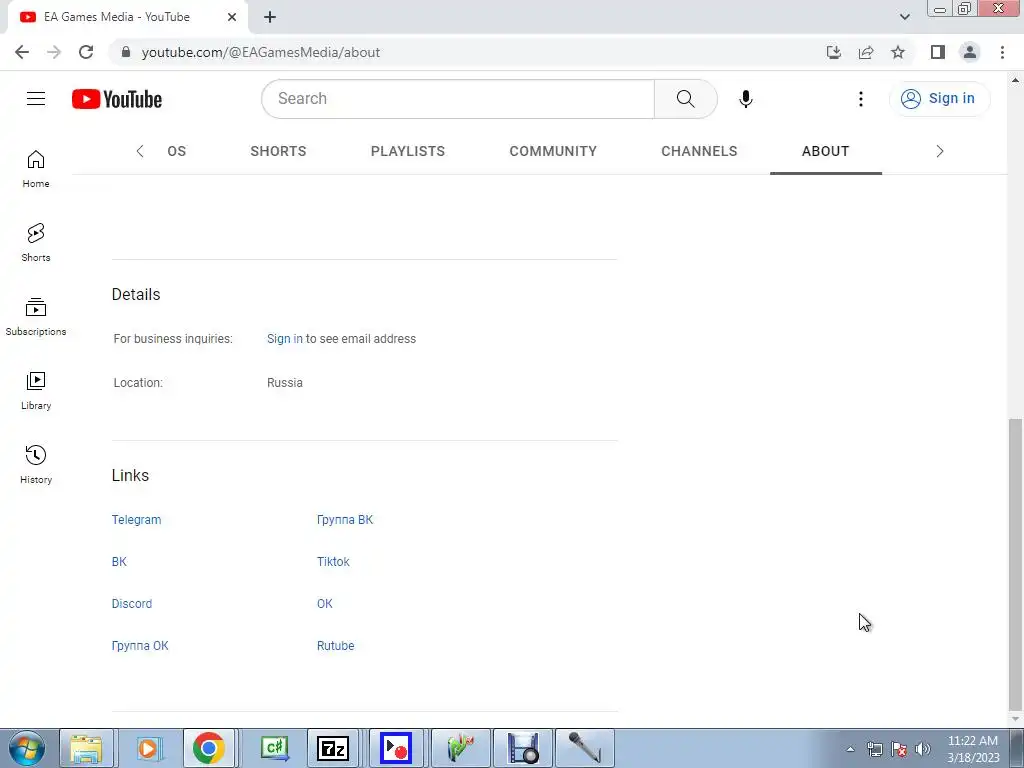Image resolution: width=1024 pixels, height=768 pixels.
Task: Open Chrome profile avatar
Action: coord(970,52)
